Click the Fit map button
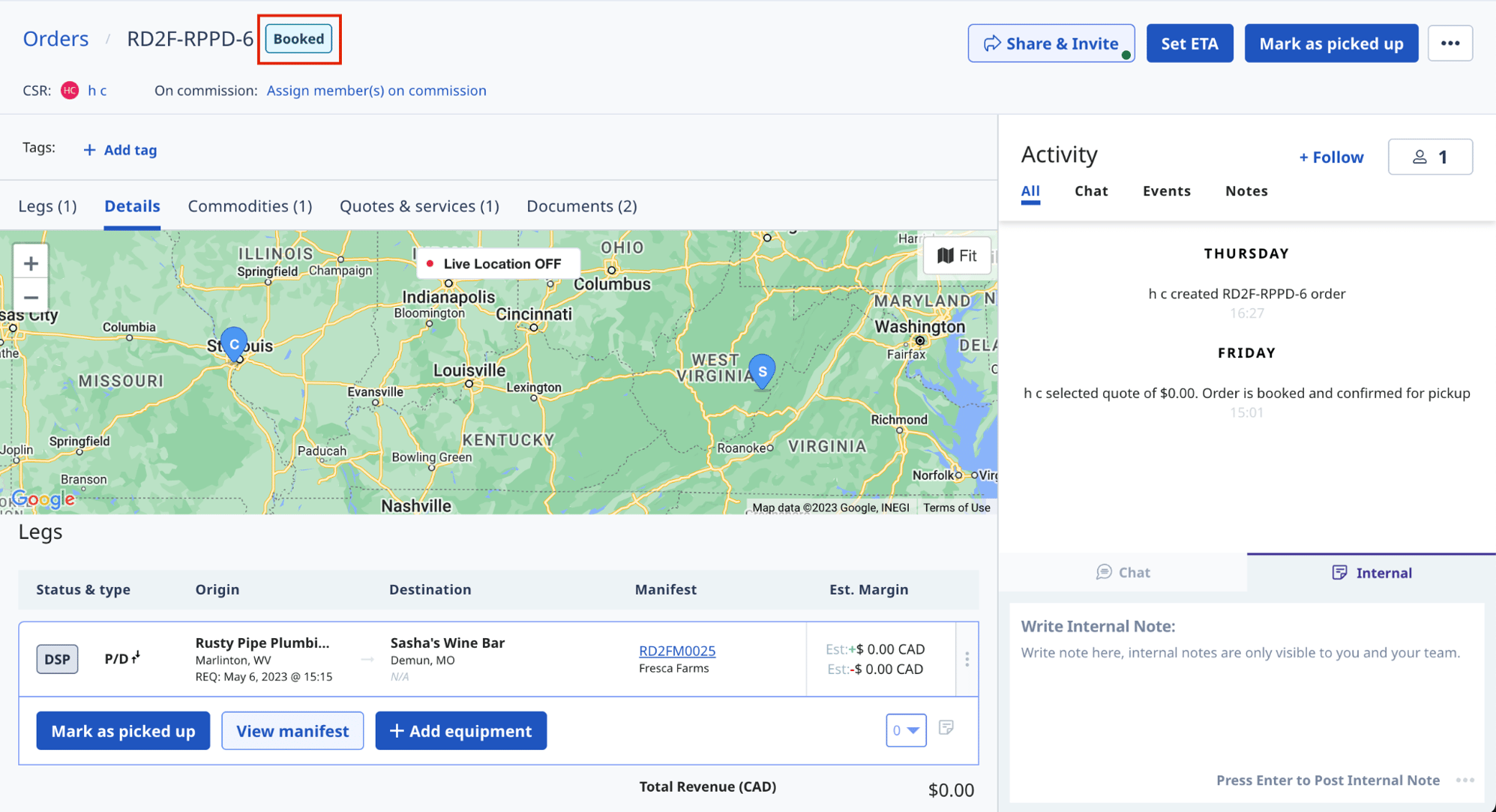Screen dimensions: 1496x812 point(958,256)
